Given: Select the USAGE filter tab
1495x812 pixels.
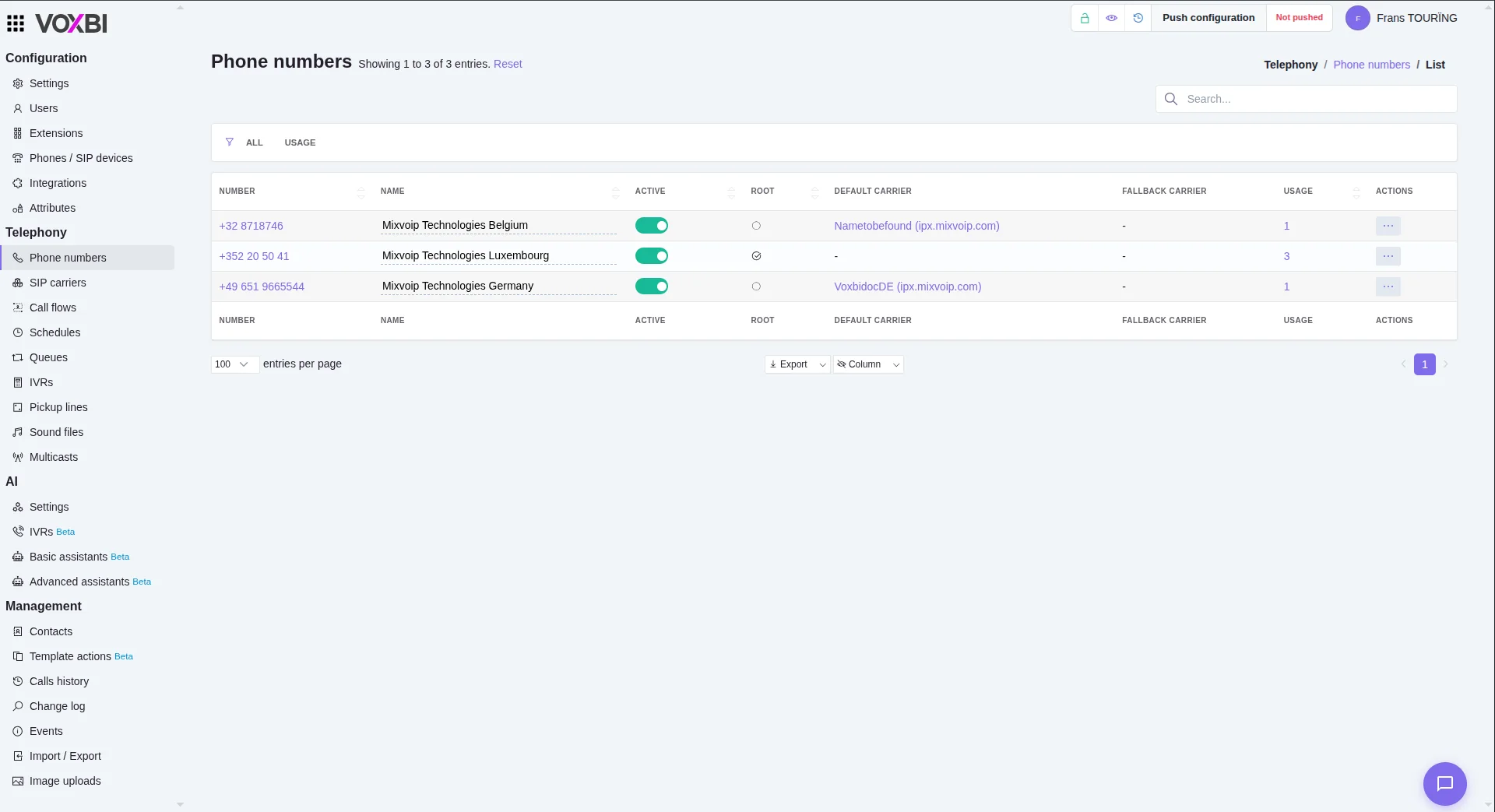Looking at the screenshot, I should click(300, 142).
